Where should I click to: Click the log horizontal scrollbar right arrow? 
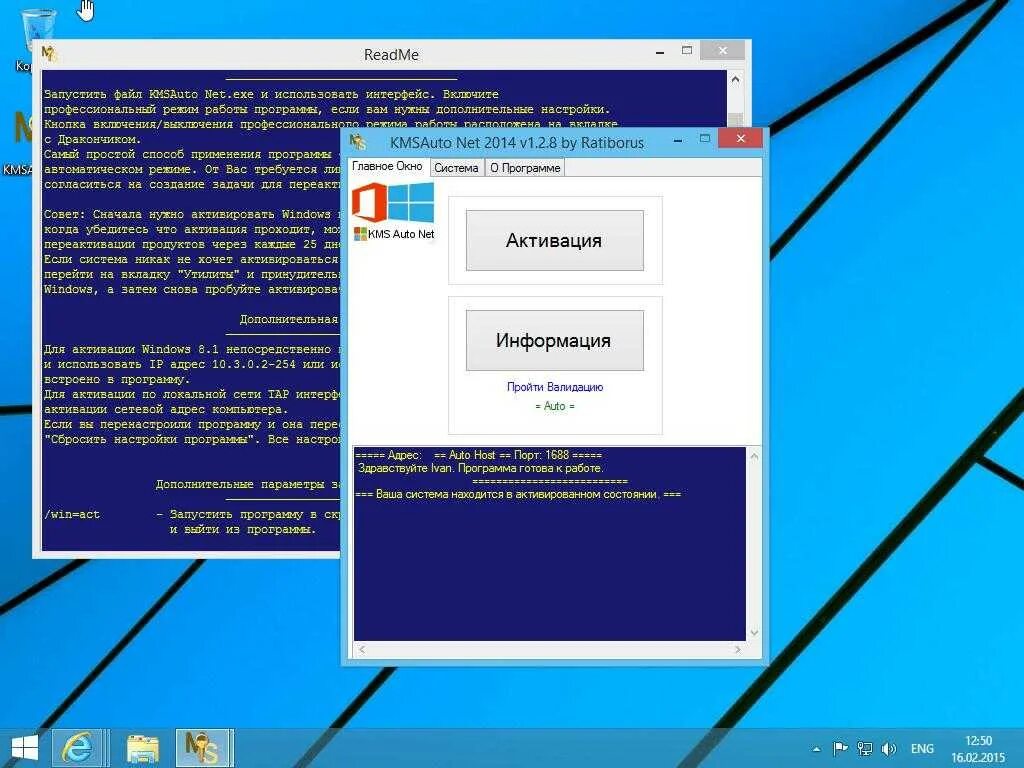click(738, 649)
